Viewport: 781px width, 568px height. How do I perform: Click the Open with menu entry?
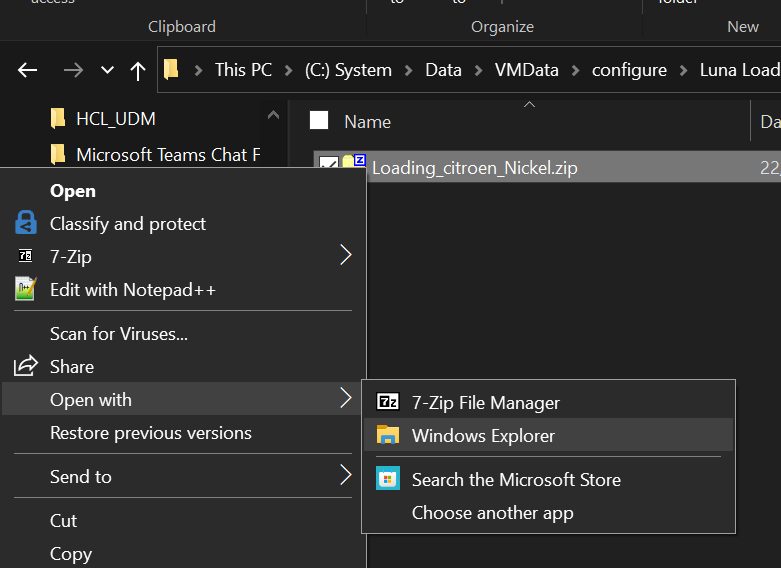pyautogui.click(x=183, y=399)
